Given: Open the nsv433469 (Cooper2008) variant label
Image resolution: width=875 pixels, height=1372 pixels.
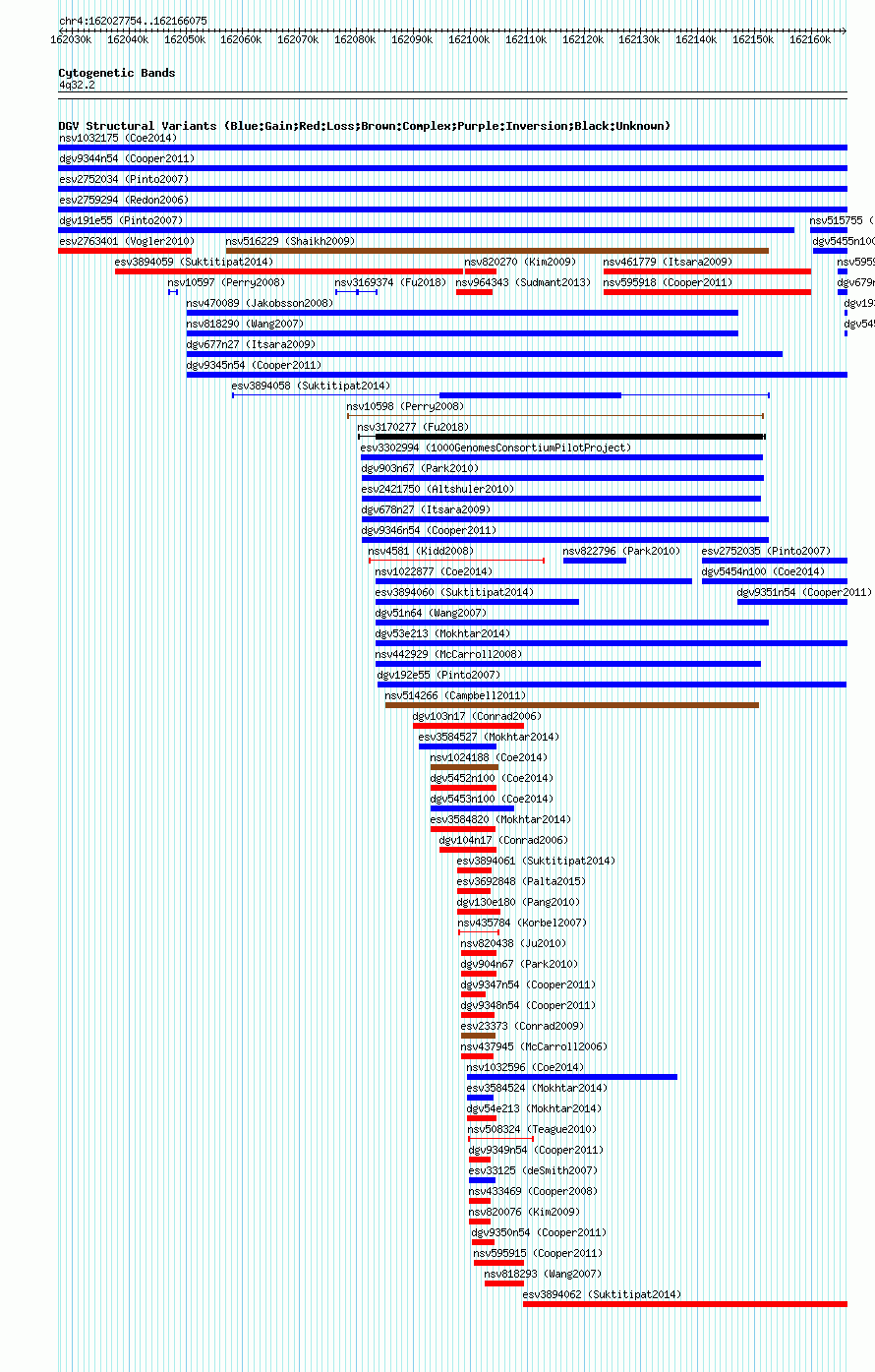Looking at the screenshot, I should point(533,1191).
